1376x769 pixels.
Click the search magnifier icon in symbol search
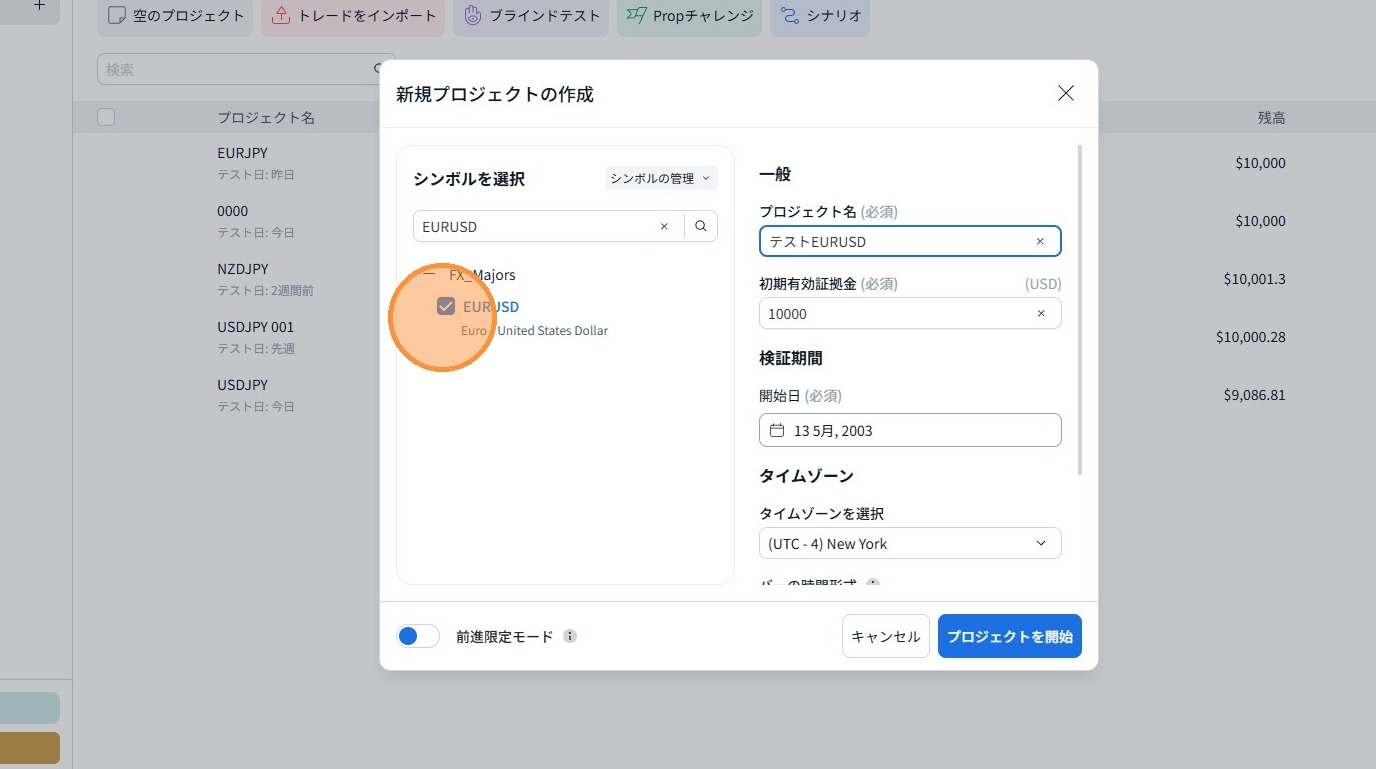(701, 226)
